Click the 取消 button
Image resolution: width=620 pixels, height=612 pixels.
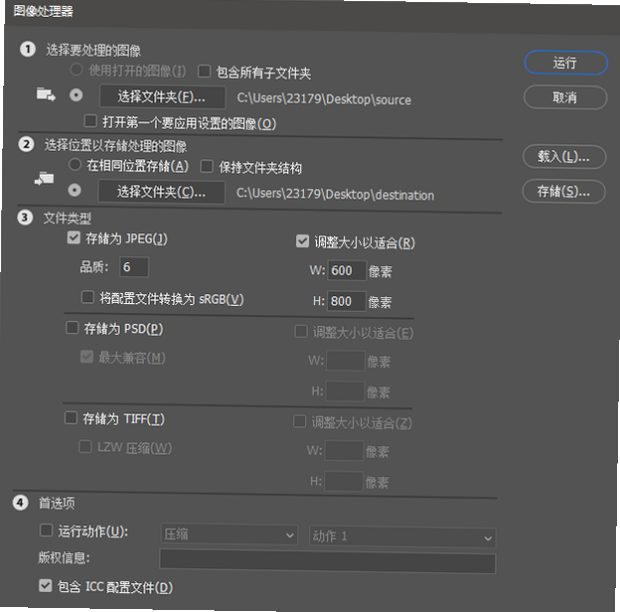pos(565,97)
